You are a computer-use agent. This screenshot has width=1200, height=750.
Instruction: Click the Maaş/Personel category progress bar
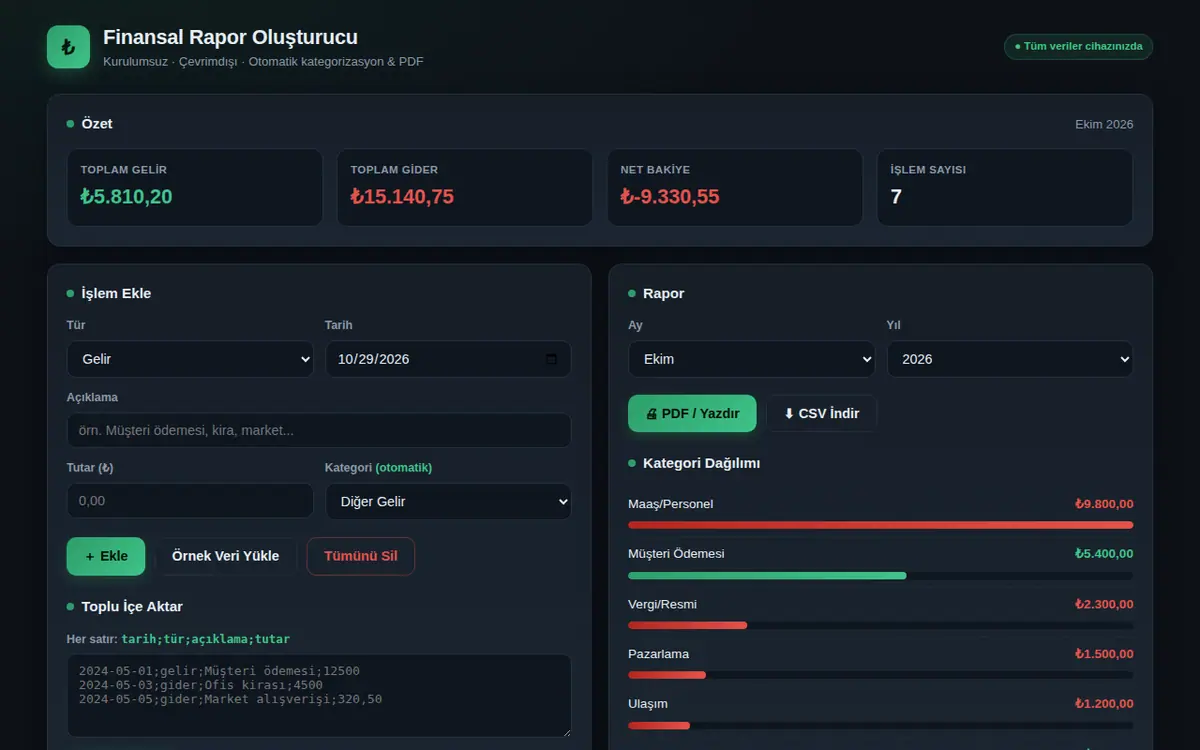pos(881,525)
